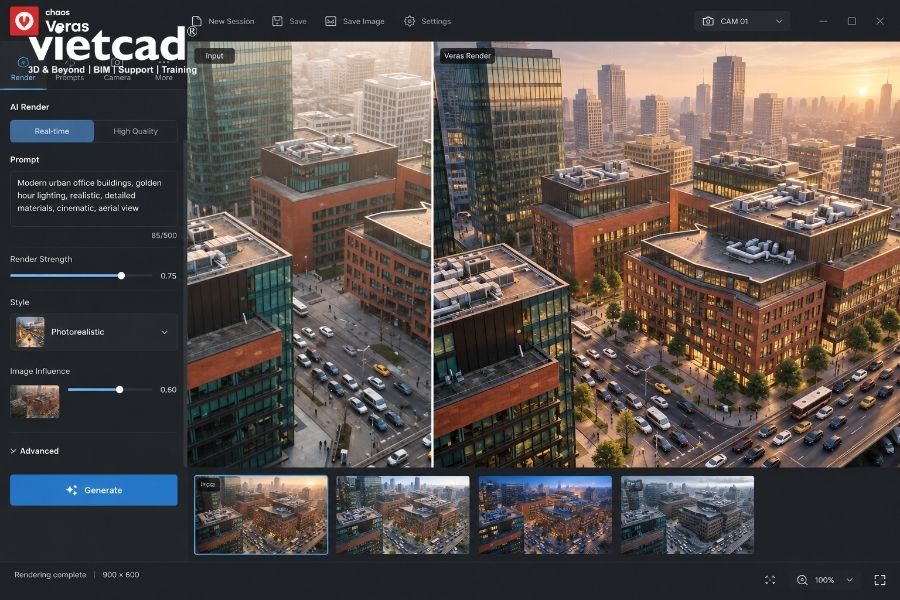Click the red Chaos Veras logo icon
The width and height of the screenshot is (900, 600).
click(x=24, y=21)
